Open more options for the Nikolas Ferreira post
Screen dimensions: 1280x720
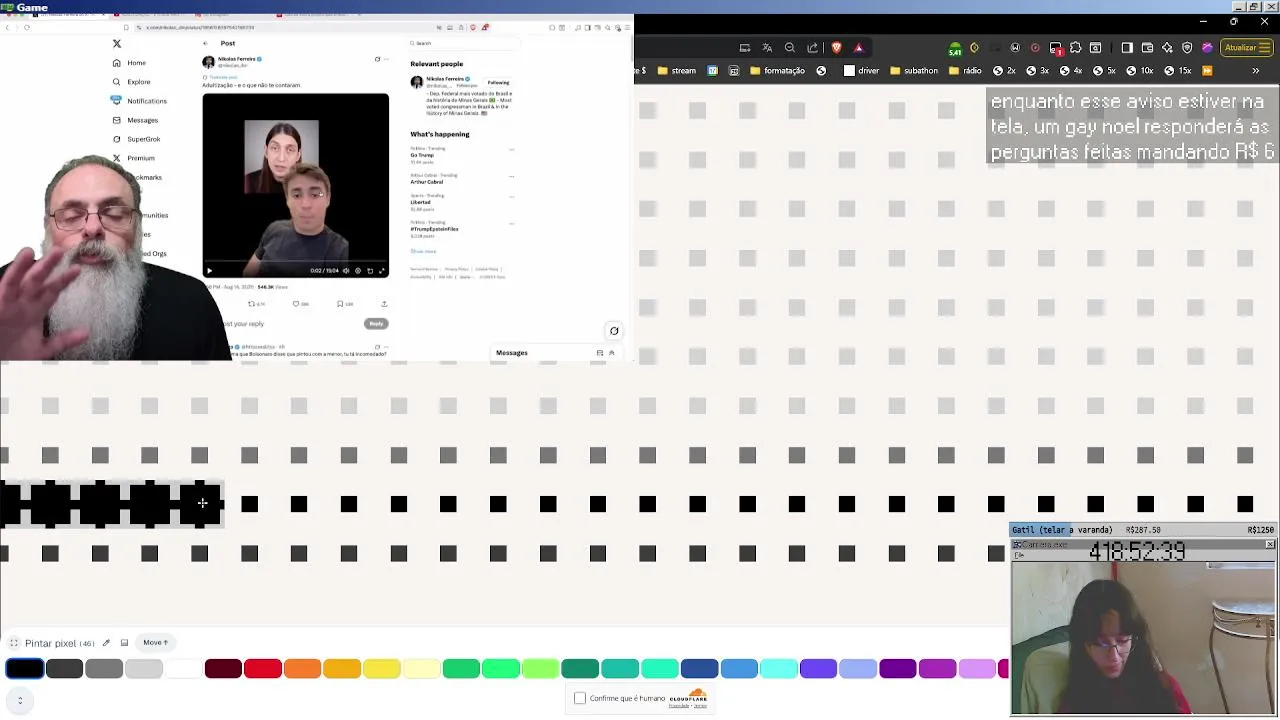tap(386, 59)
